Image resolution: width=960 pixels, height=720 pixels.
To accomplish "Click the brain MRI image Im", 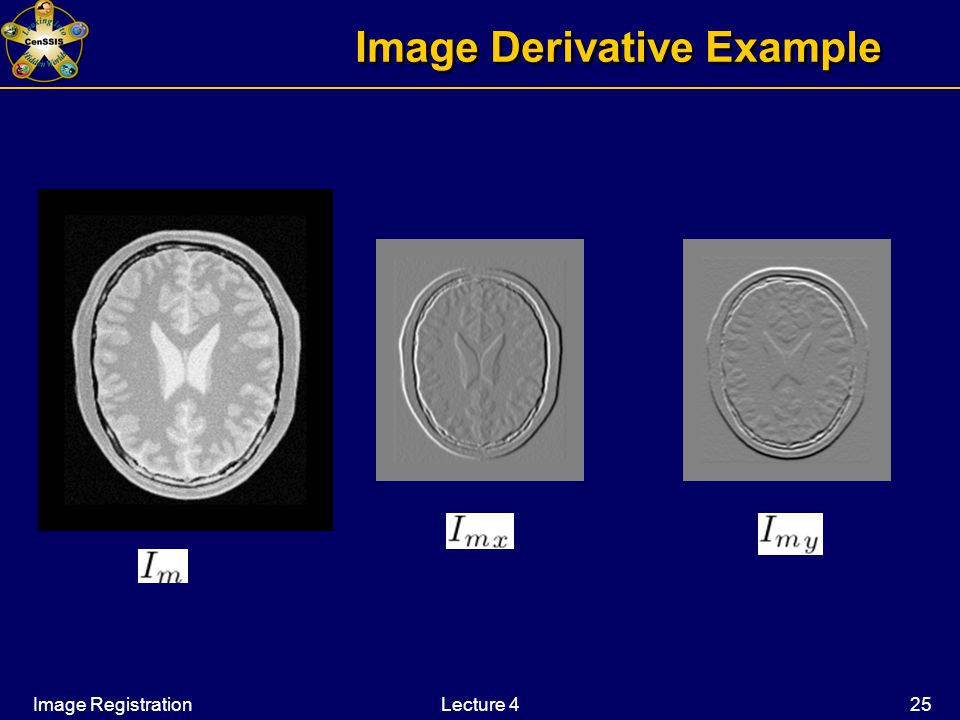I will point(186,360).
